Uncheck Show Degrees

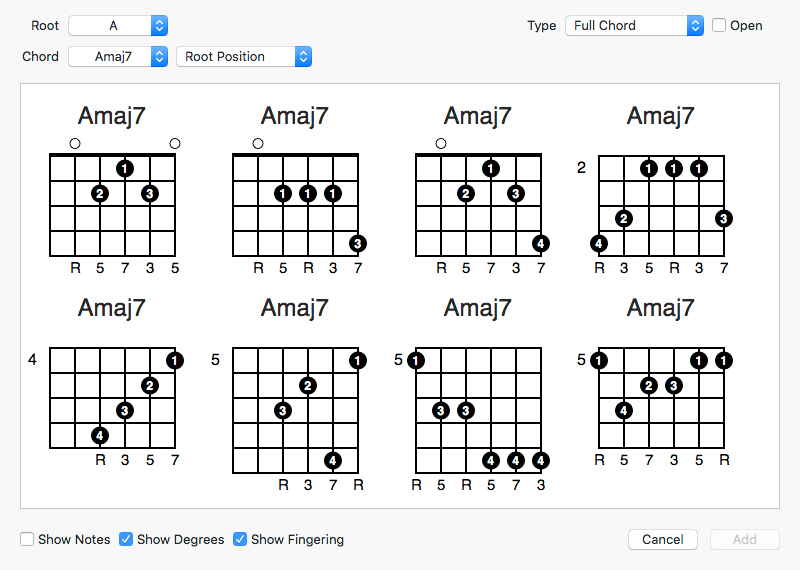pos(126,539)
